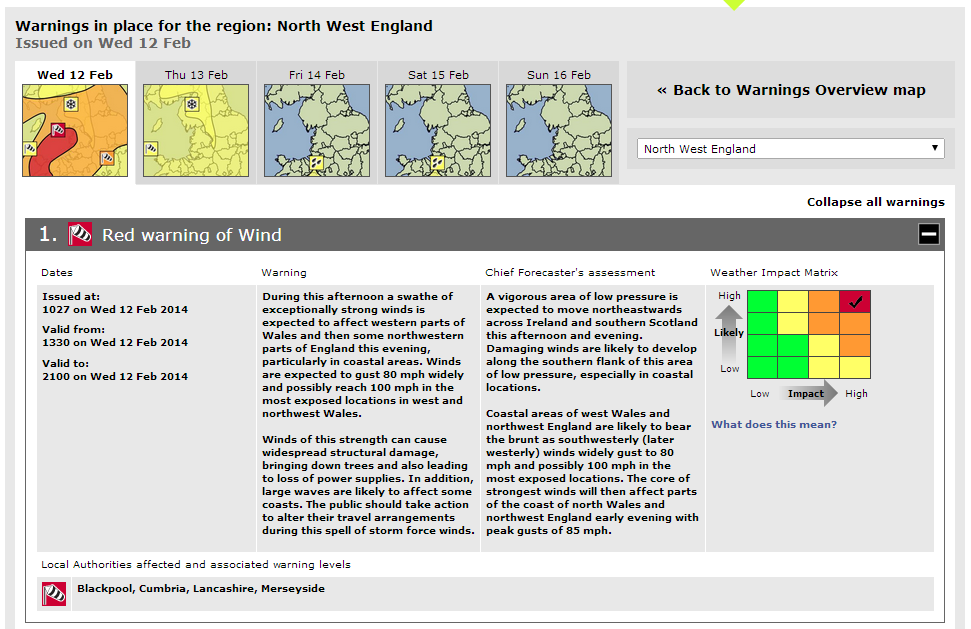The image size is (971, 629).
Task: Click the red wind sock icon in the warning header
Action: 80,235
